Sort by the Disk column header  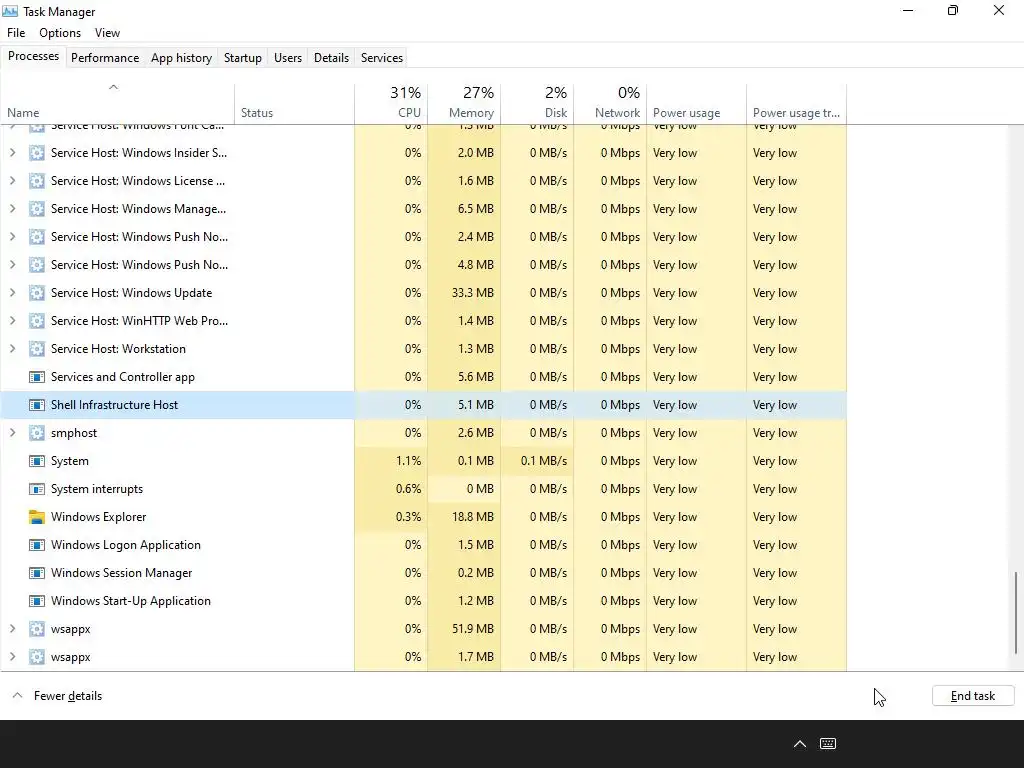(x=537, y=104)
